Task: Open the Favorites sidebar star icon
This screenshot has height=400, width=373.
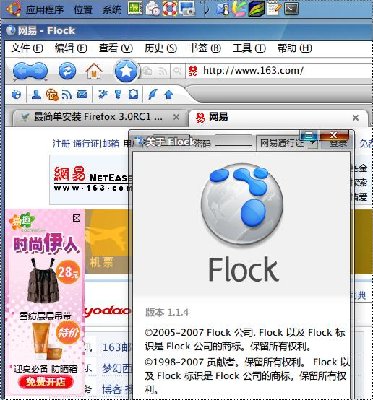Action: pyautogui.click(x=102, y=95)
